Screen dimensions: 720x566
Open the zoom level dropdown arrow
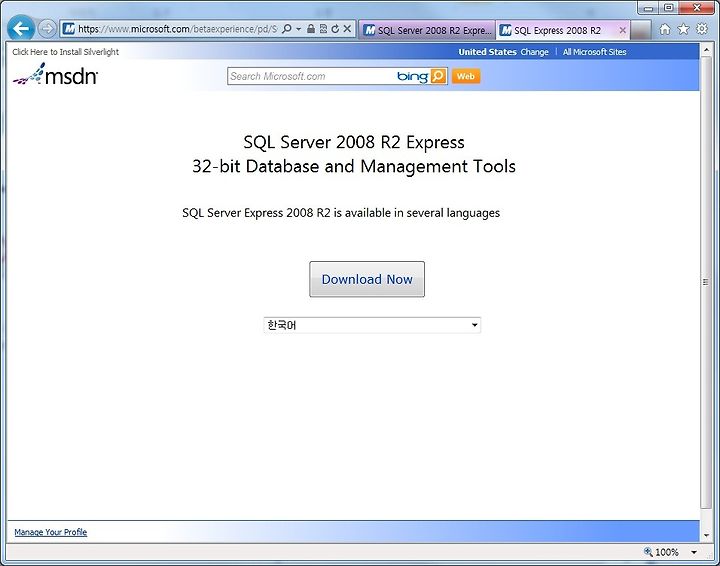pos(694,552)
